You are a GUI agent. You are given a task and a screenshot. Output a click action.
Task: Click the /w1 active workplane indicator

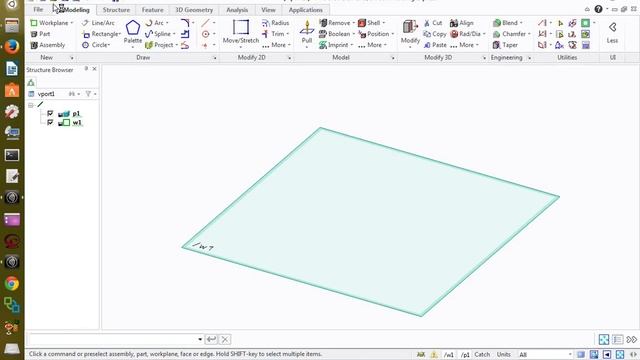tap(449, 354)
